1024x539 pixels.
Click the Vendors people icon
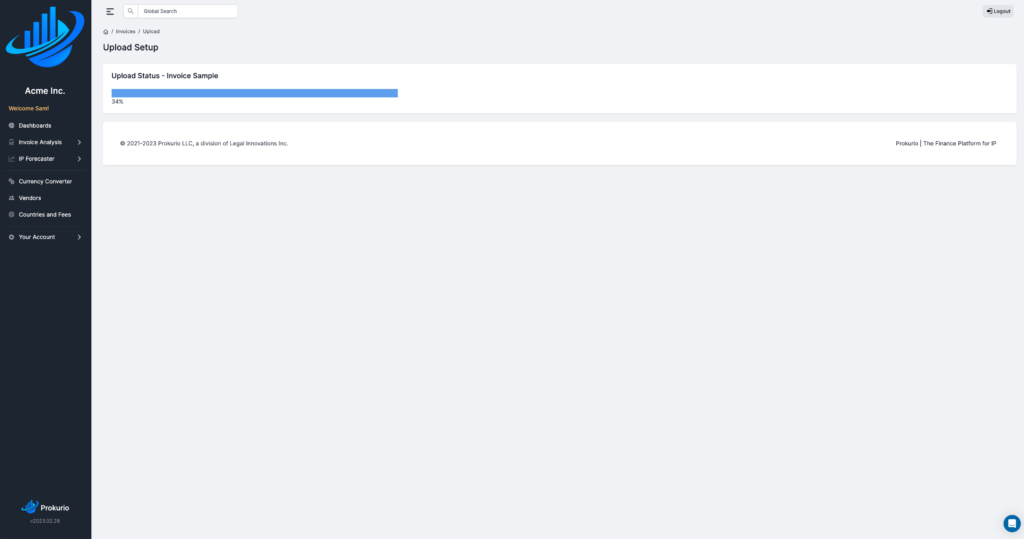click(x=11, y=198)
